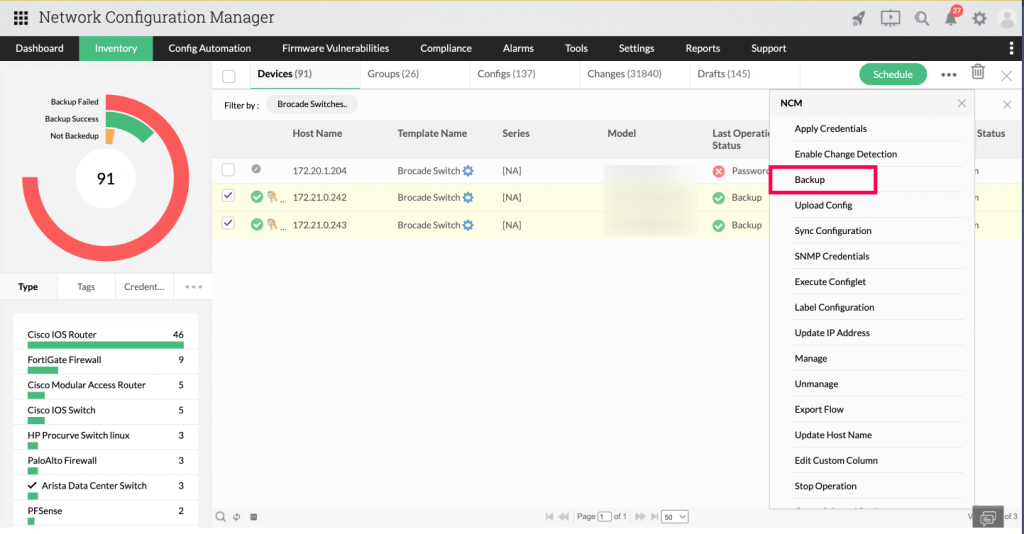Open the rows-per-page 50 dropdown
The image size is (1024, 534).
(x=675, y=517)
